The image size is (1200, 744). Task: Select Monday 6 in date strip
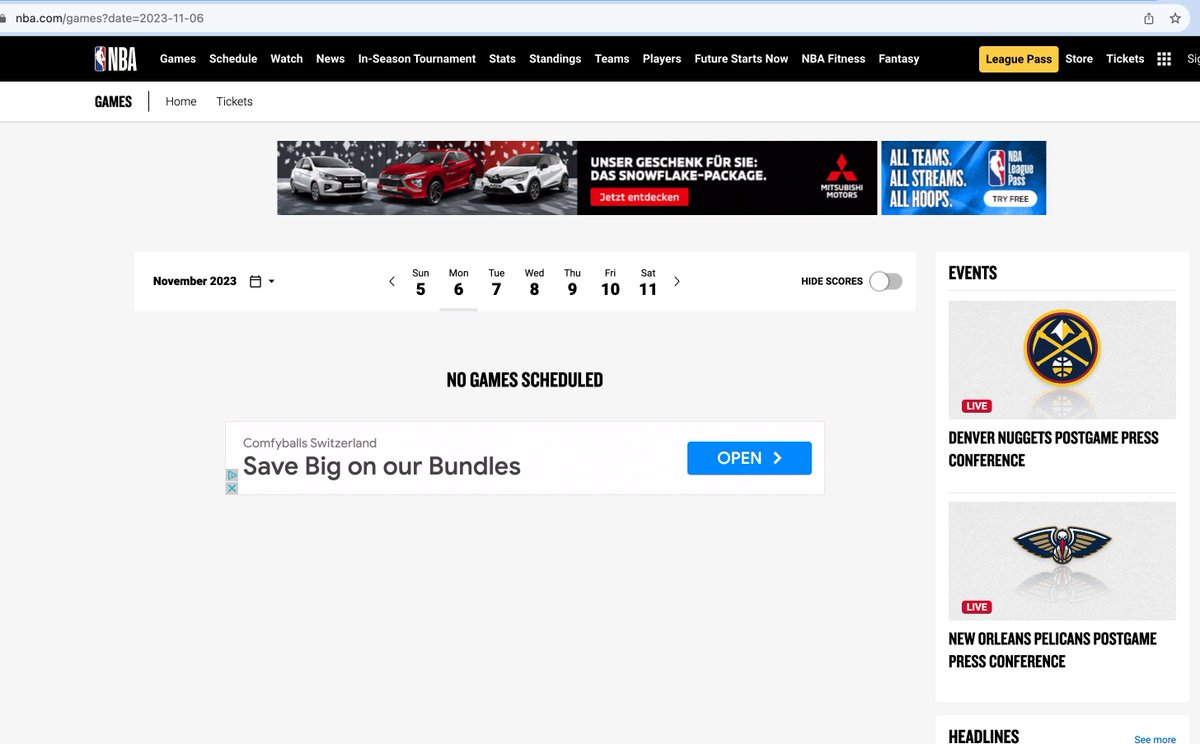(458, 282)
